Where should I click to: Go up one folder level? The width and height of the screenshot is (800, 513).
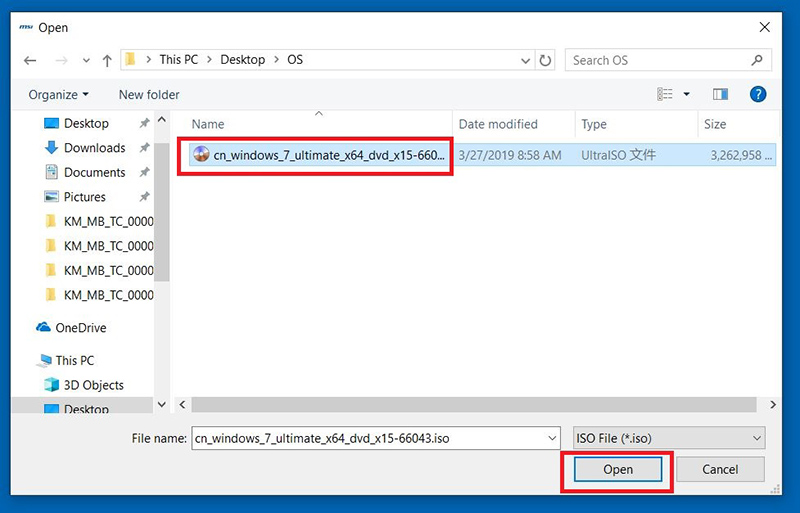(x=107, y=61)
